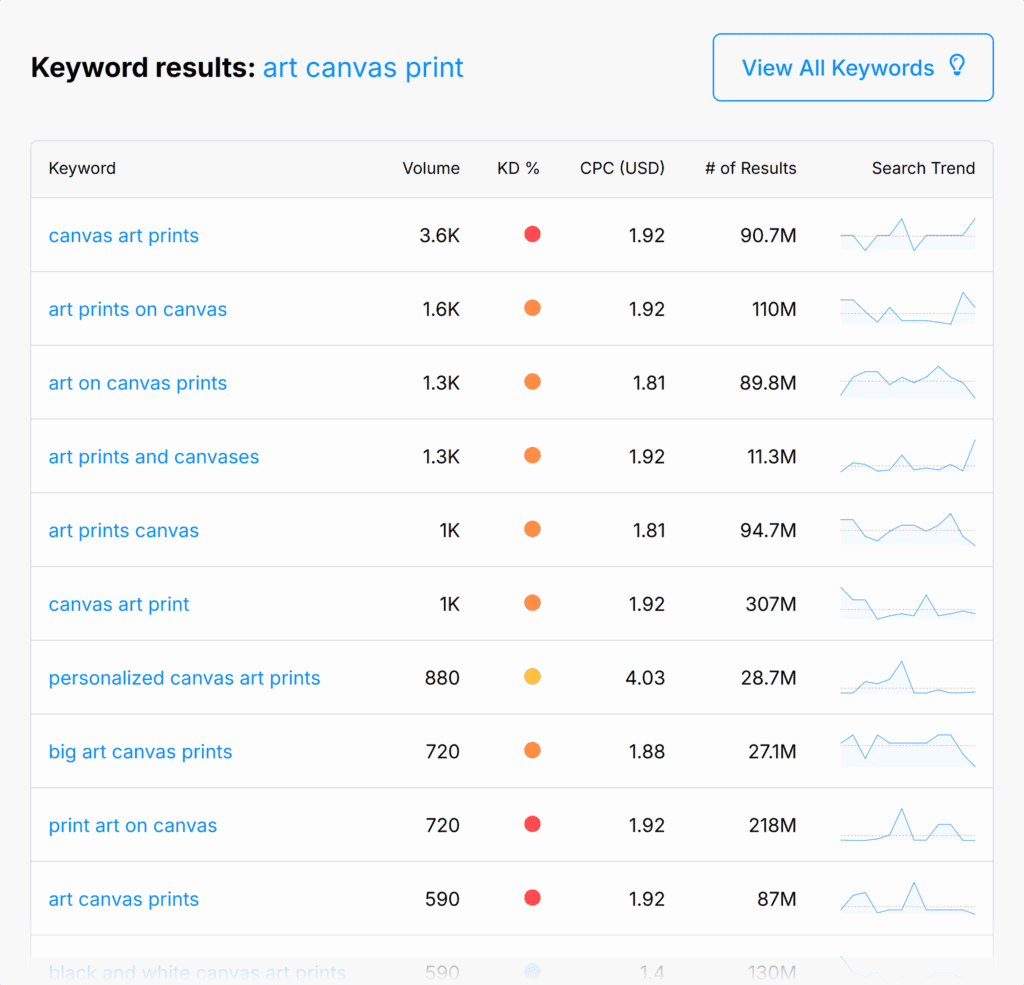This screenshot has width=1024, height=985.
Task: Click the Search Trend column header
Action: tap(922, 168)
